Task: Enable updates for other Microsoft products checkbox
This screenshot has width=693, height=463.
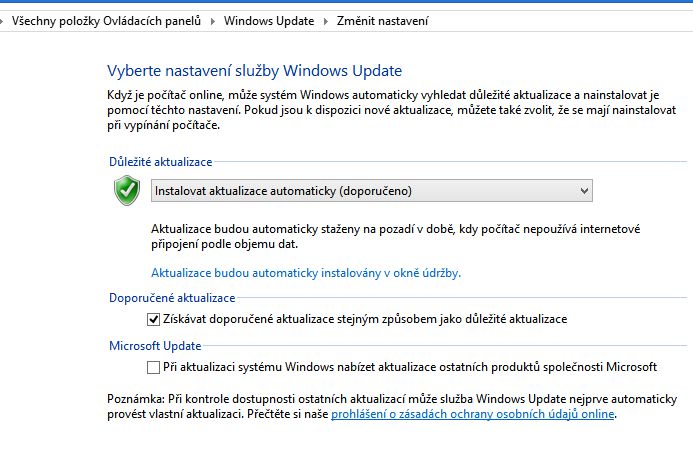Action: point(153,367)
